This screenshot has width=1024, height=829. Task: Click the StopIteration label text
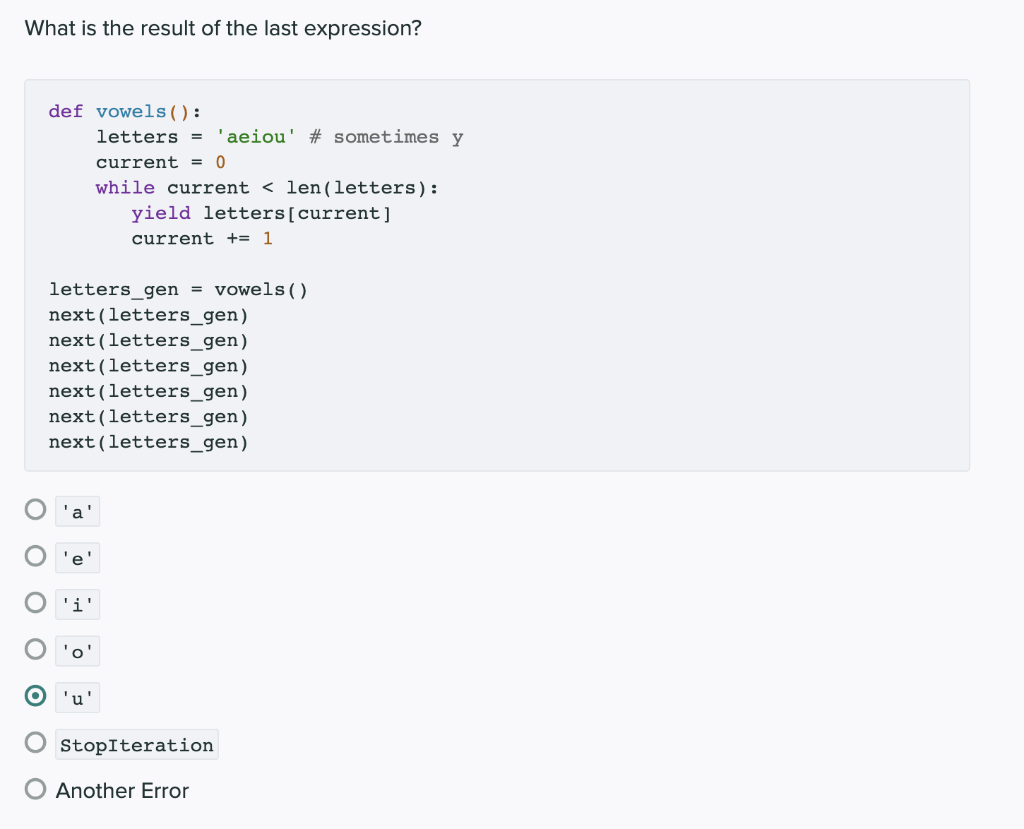tap(136, 744)
